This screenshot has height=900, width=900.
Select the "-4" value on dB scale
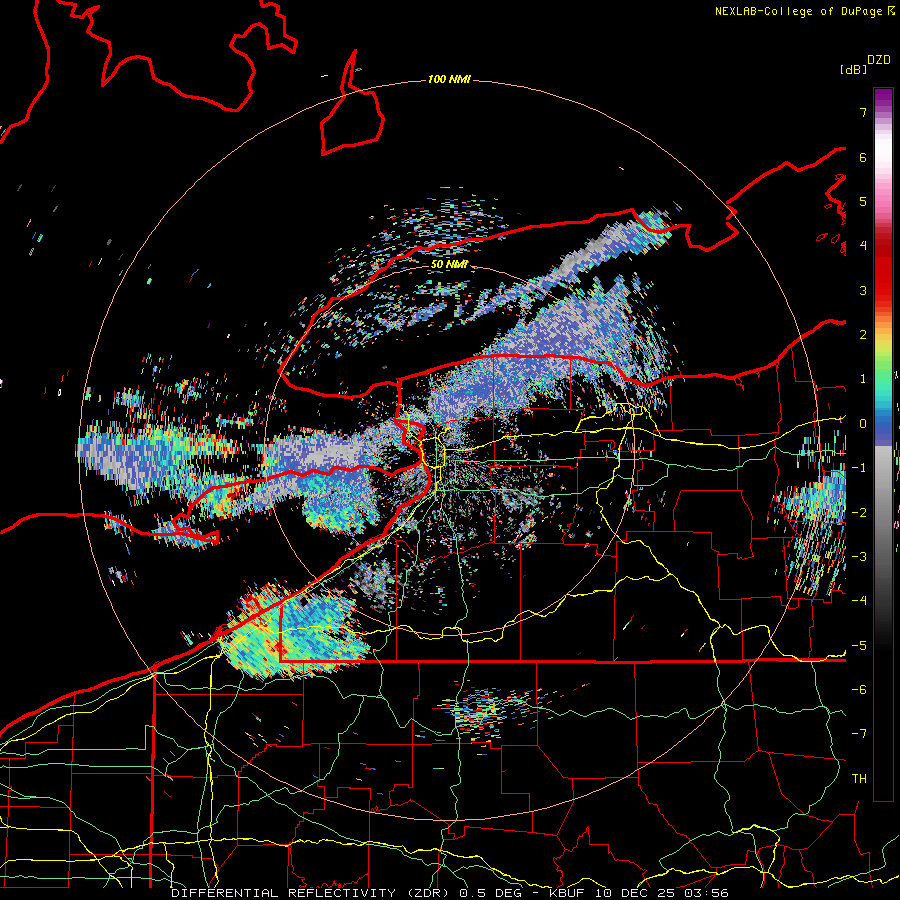[859, 600]
